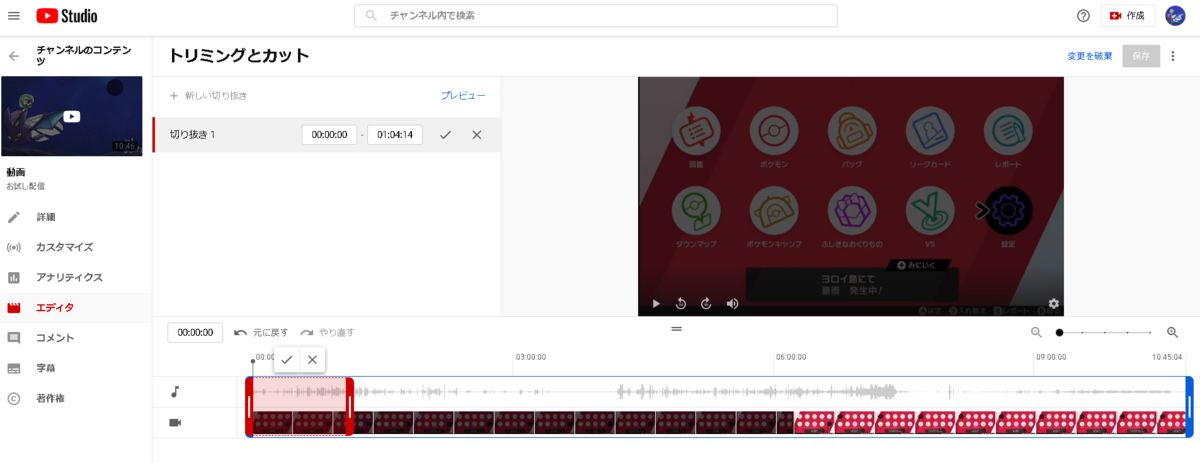This screenshot has height=463, width=1200.
Task: Click やり直す redo button
Action: pos(327,333)
